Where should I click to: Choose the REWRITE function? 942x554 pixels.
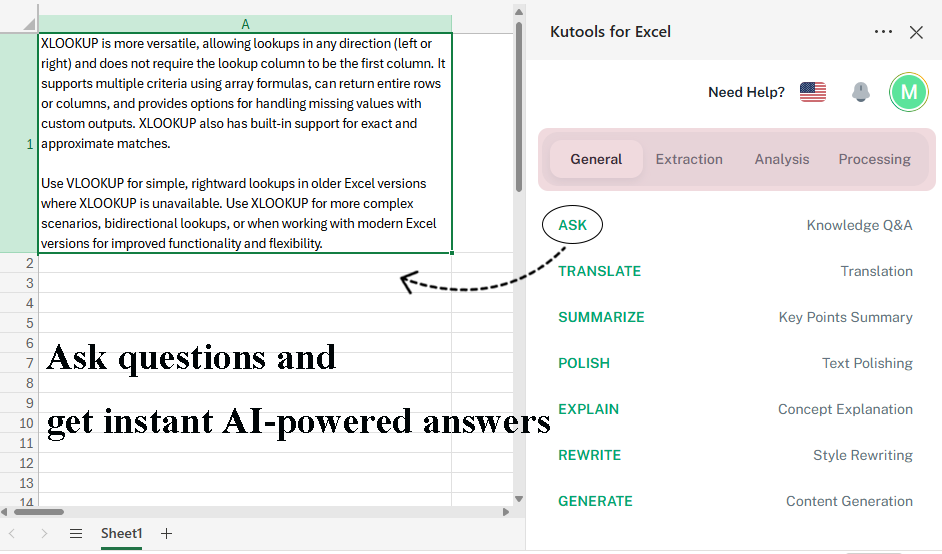point(589,455)
